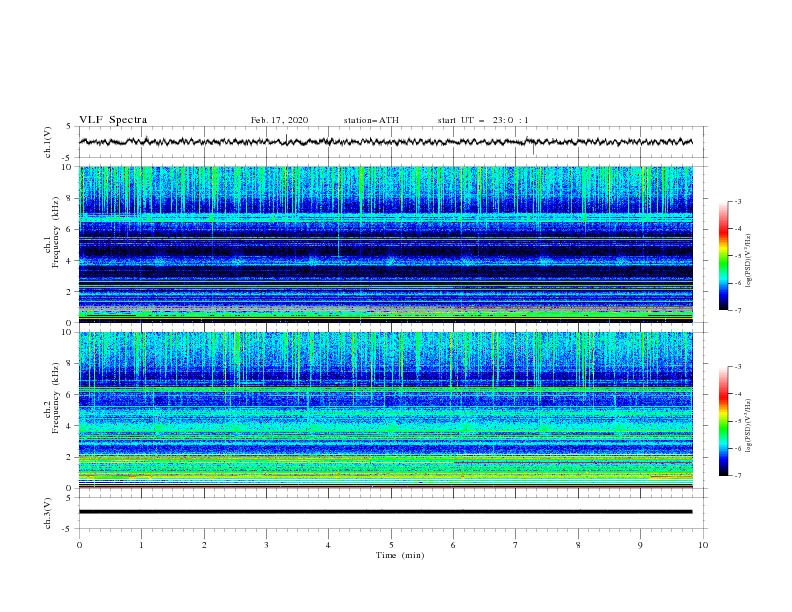Click the ch.3 voltage flat trace
The height and width of the screenshot is (612, 792).
385,512
